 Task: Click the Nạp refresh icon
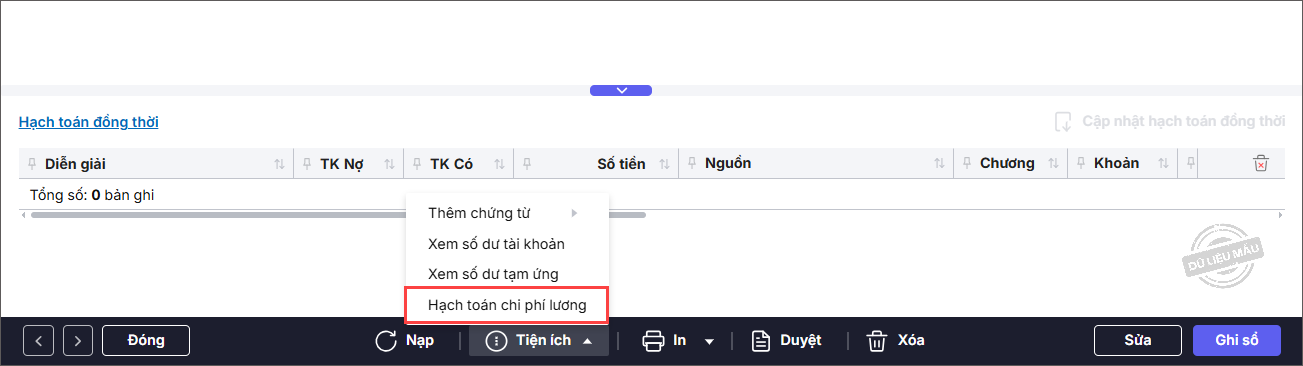[x=386, y=341]
